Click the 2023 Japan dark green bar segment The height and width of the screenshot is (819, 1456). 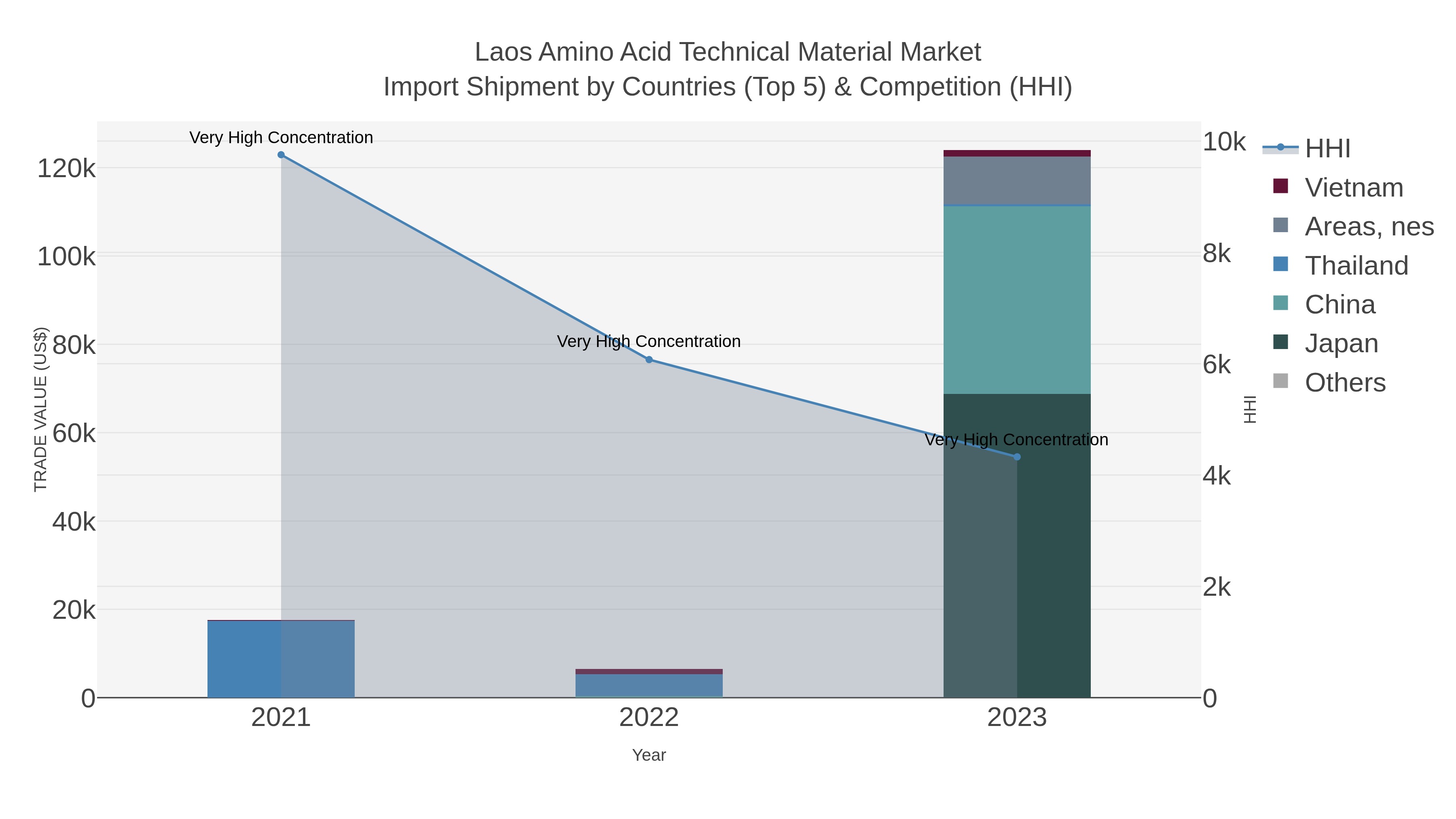[1017, 546]
